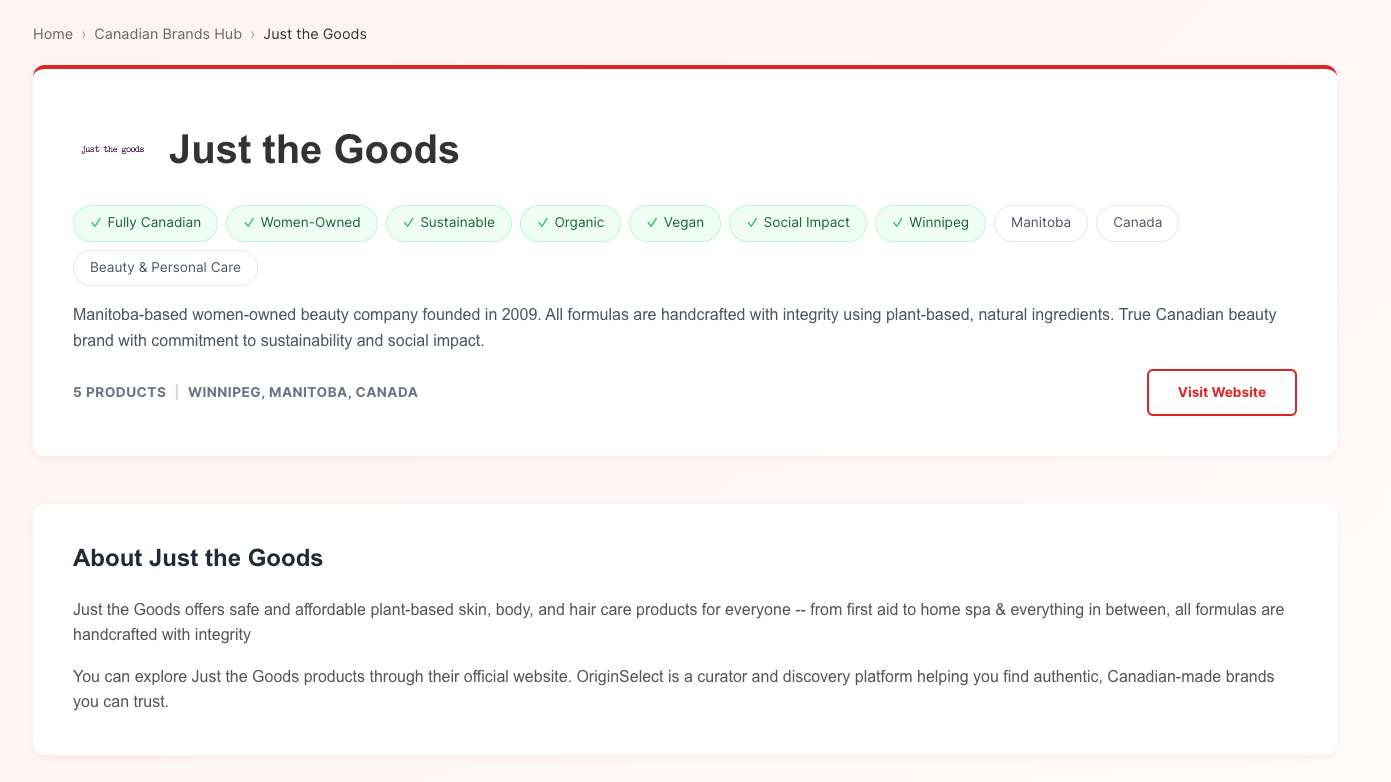Click the checkmark icon on Fully Canadian badge
Screen dimensions: 1391x782
tap(95, 223)
